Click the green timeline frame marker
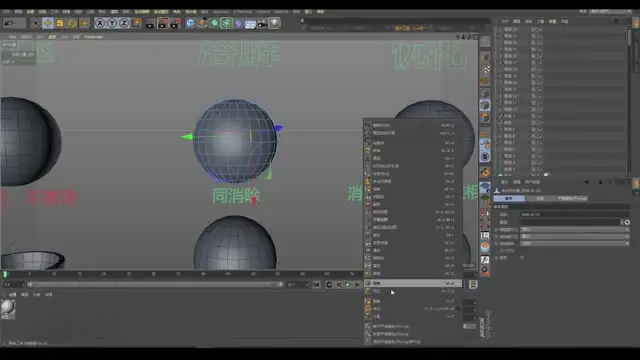 5,274
